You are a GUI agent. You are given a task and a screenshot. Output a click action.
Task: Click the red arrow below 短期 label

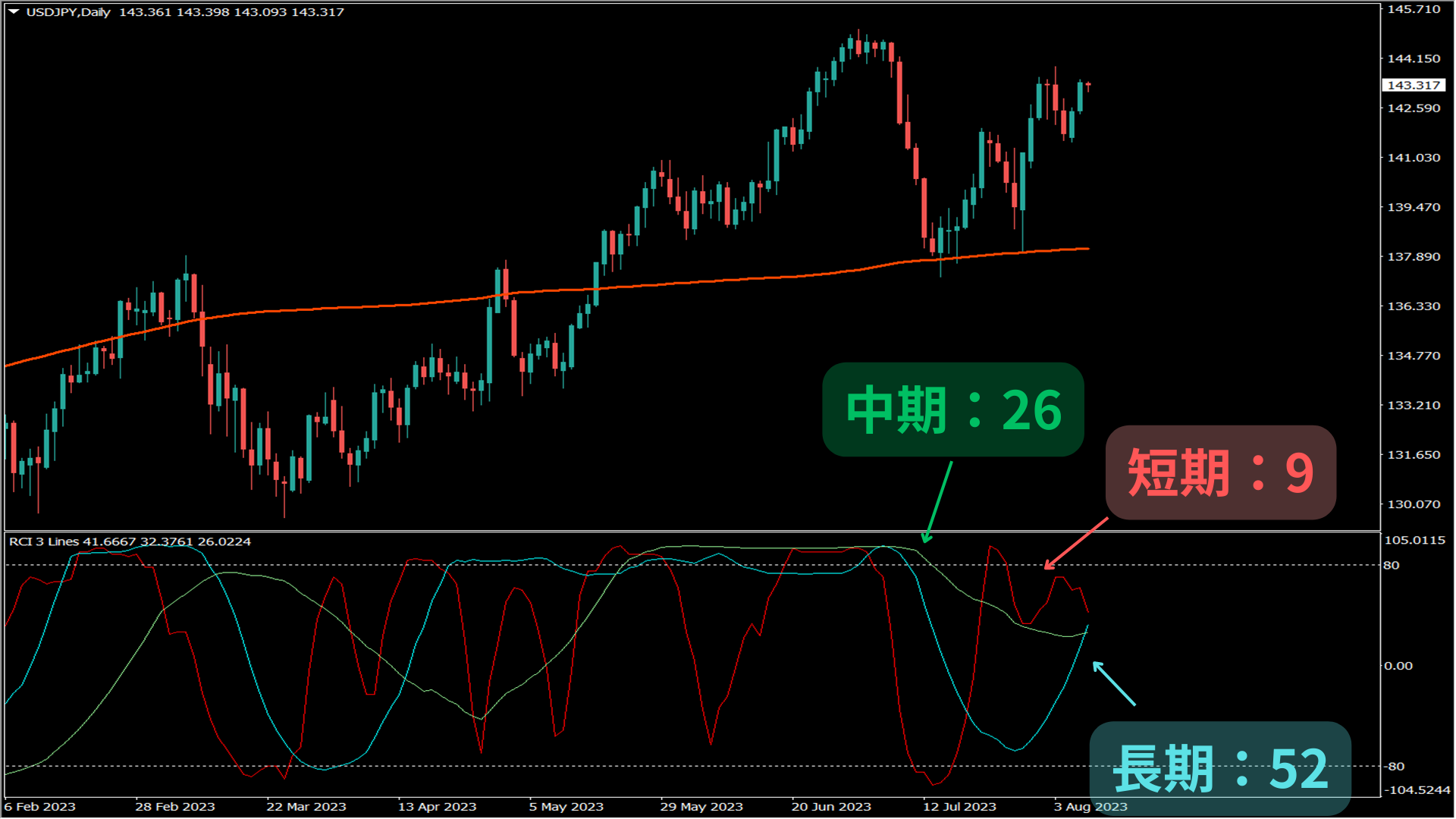pos(1076,543)
